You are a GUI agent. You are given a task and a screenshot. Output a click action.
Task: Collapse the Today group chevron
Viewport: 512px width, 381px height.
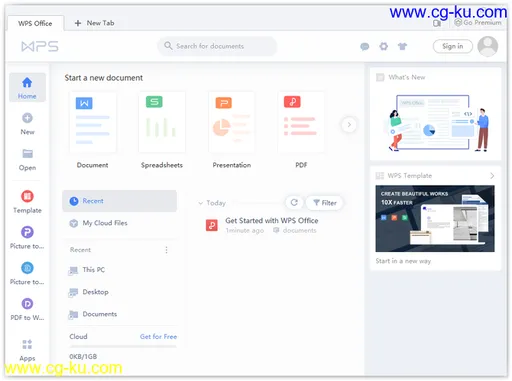pos(200,203)
